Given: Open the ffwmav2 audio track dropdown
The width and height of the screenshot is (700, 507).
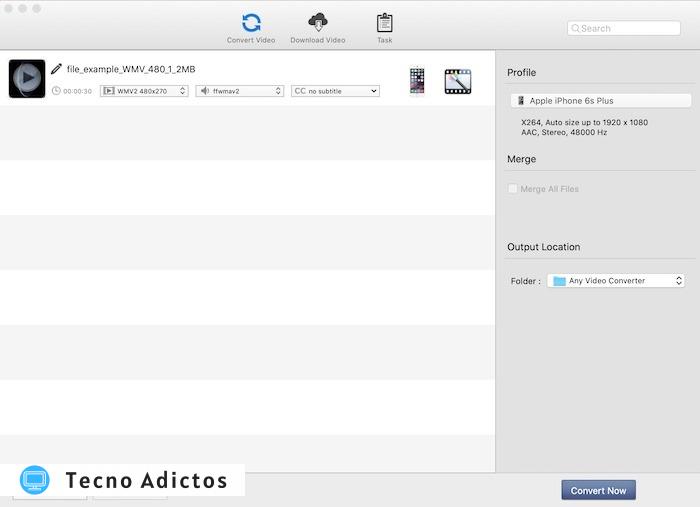Looking at the screenshot, I should [x=240, y=91].
